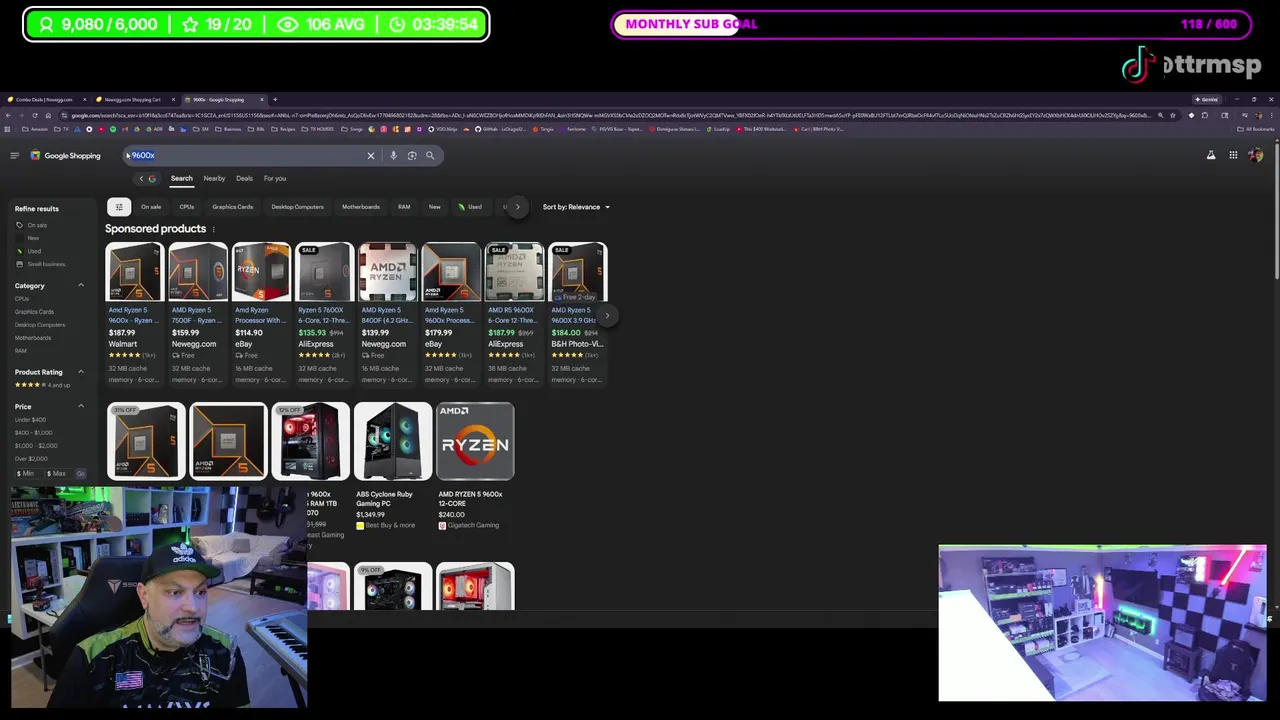Bookmark this page with star icon
Viewport: 1280px width, 720px height.
pyautogui.click(x=1173, y=115)
